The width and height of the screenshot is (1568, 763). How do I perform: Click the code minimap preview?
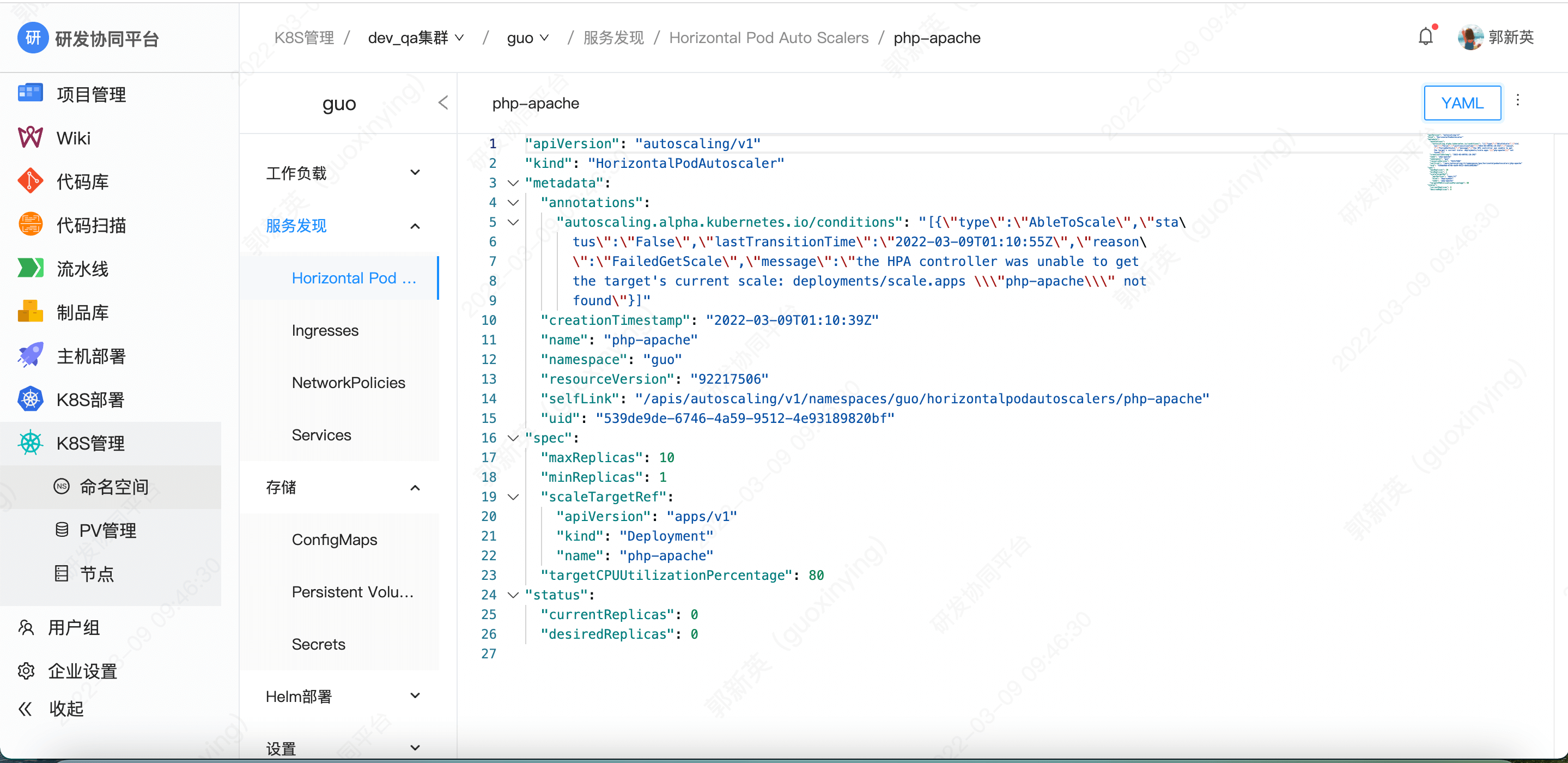click(1473, 161)
